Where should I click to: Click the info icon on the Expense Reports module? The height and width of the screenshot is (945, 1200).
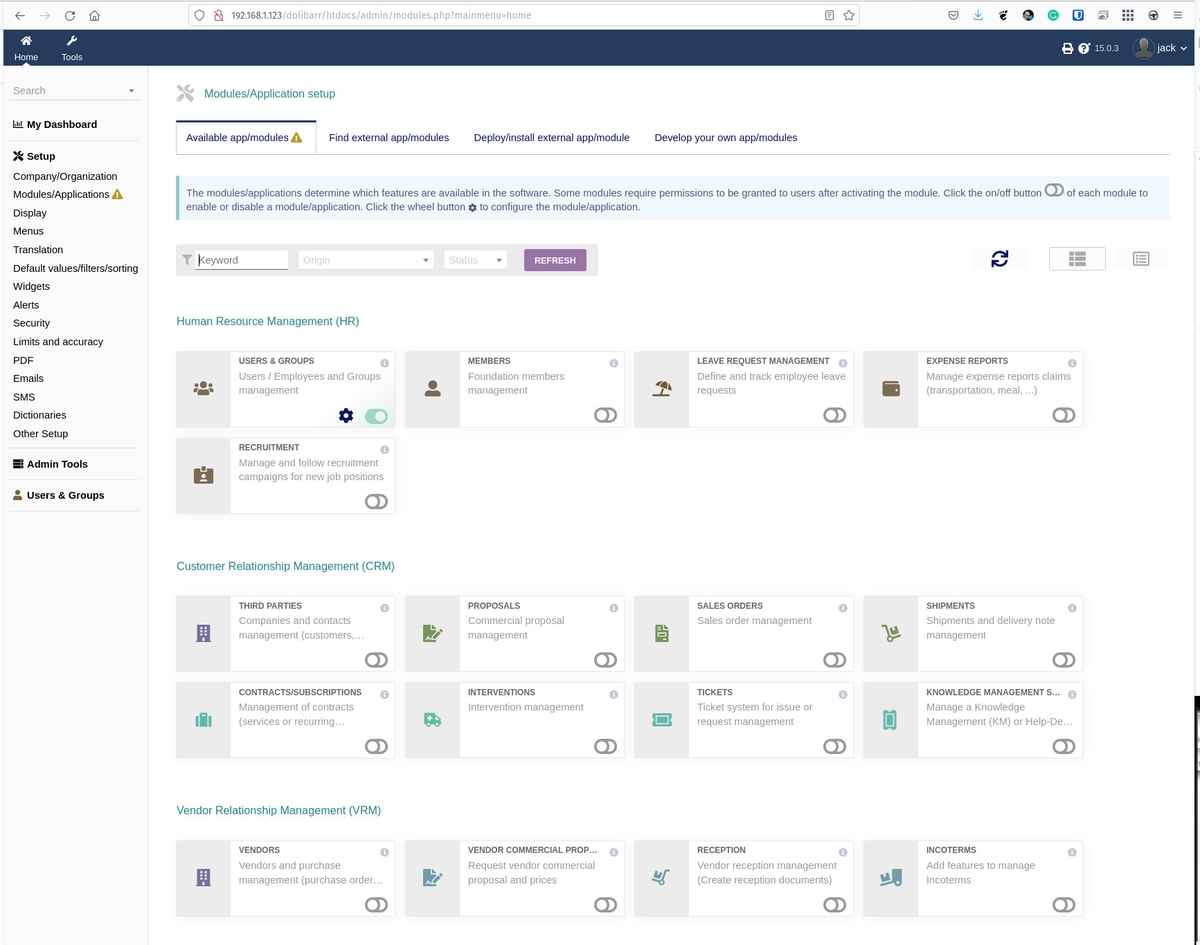point(1071,363)
